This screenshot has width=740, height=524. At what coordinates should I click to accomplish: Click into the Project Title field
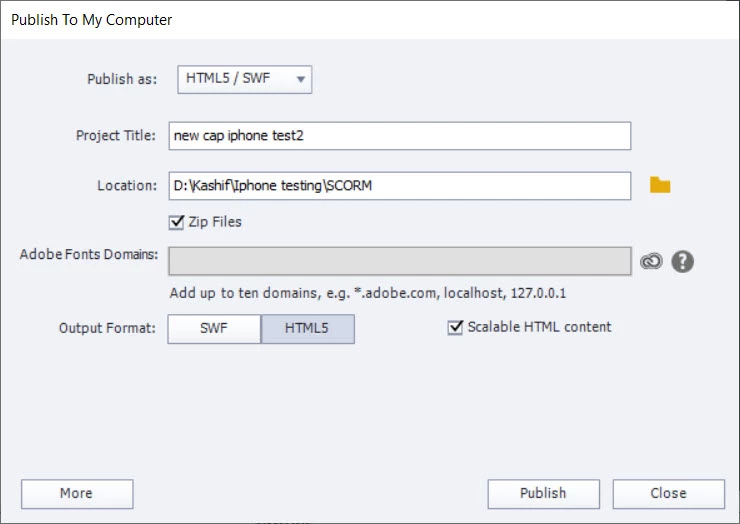400,136
